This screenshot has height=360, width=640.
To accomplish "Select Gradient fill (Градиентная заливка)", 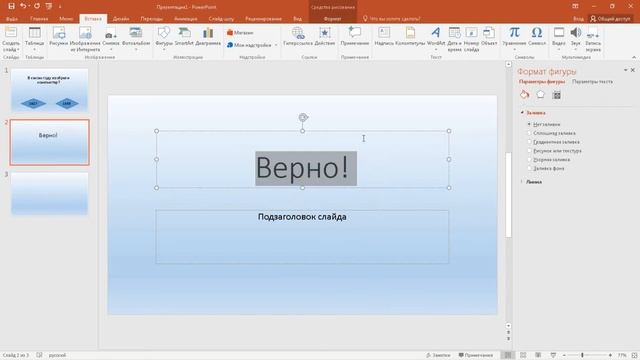I will tap(553, 142).
